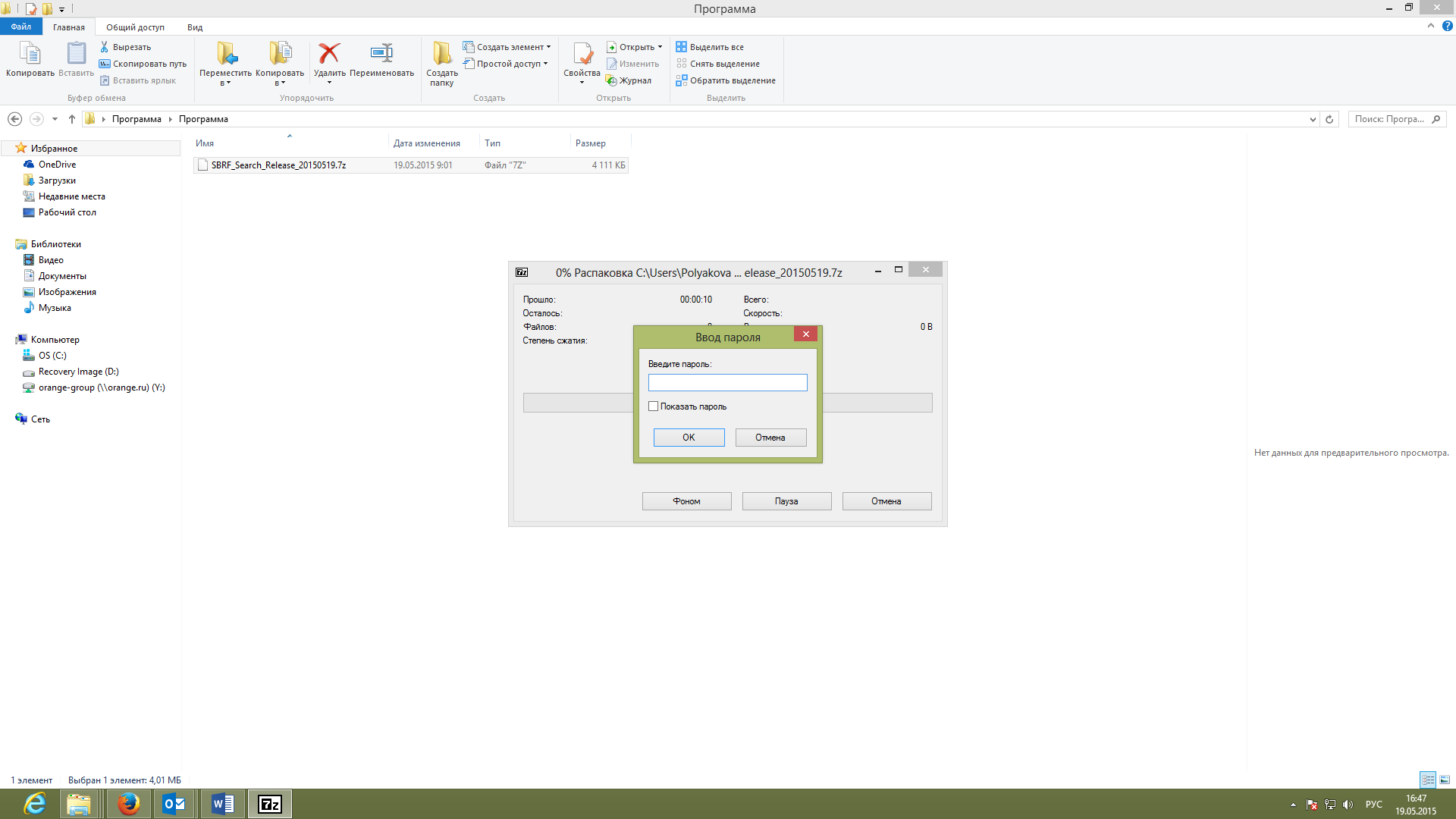Screen dimensions: 1456x819
Task: Click the password entry text field
Action: (x=727, y=383)
